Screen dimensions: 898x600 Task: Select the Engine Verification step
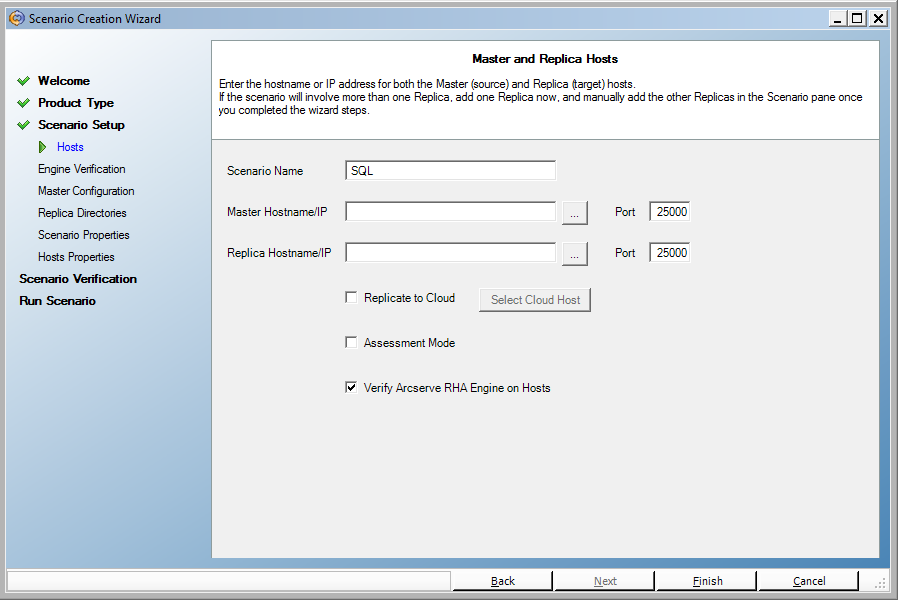coord(81,169)
